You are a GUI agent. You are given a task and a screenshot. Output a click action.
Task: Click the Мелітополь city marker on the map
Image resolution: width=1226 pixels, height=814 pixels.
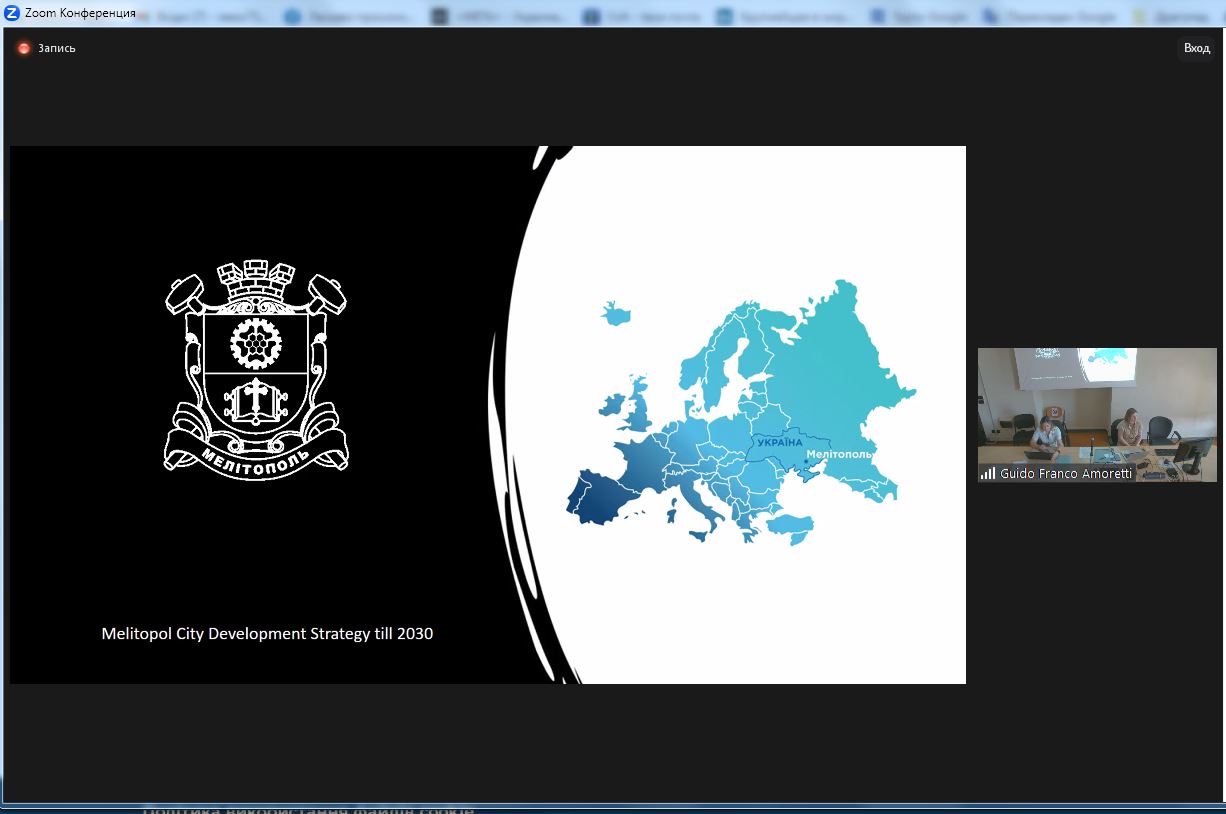806,461
